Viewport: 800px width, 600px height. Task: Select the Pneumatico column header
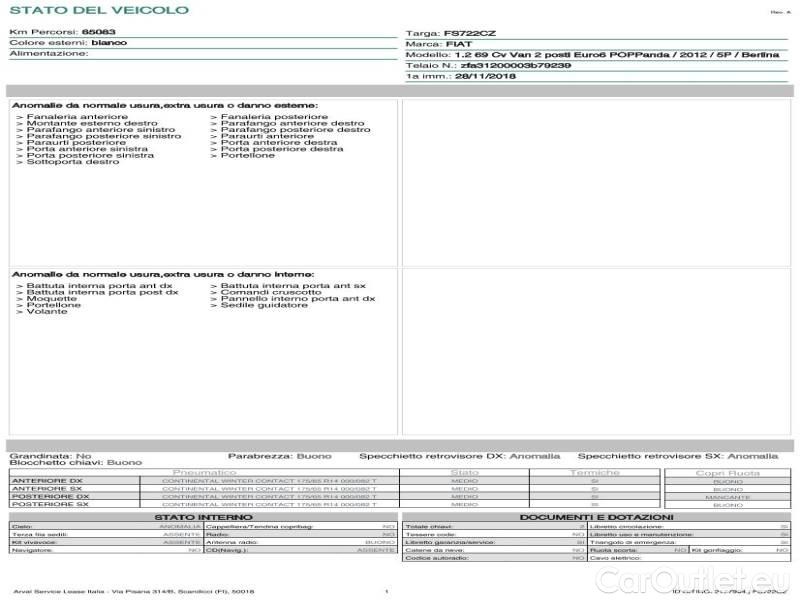click(204, 472)
